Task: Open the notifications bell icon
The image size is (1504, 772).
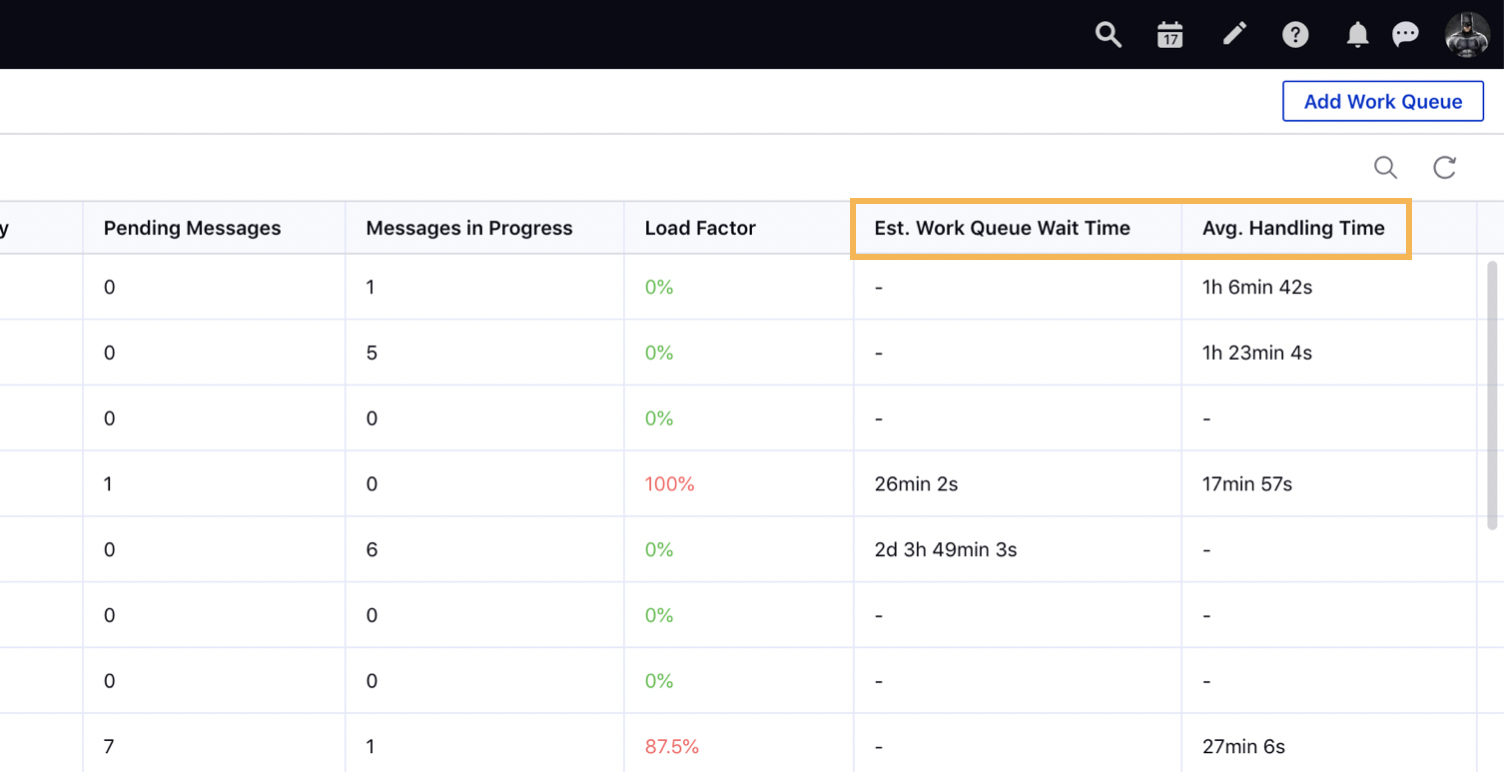Action: click(x=1357, y=35)
